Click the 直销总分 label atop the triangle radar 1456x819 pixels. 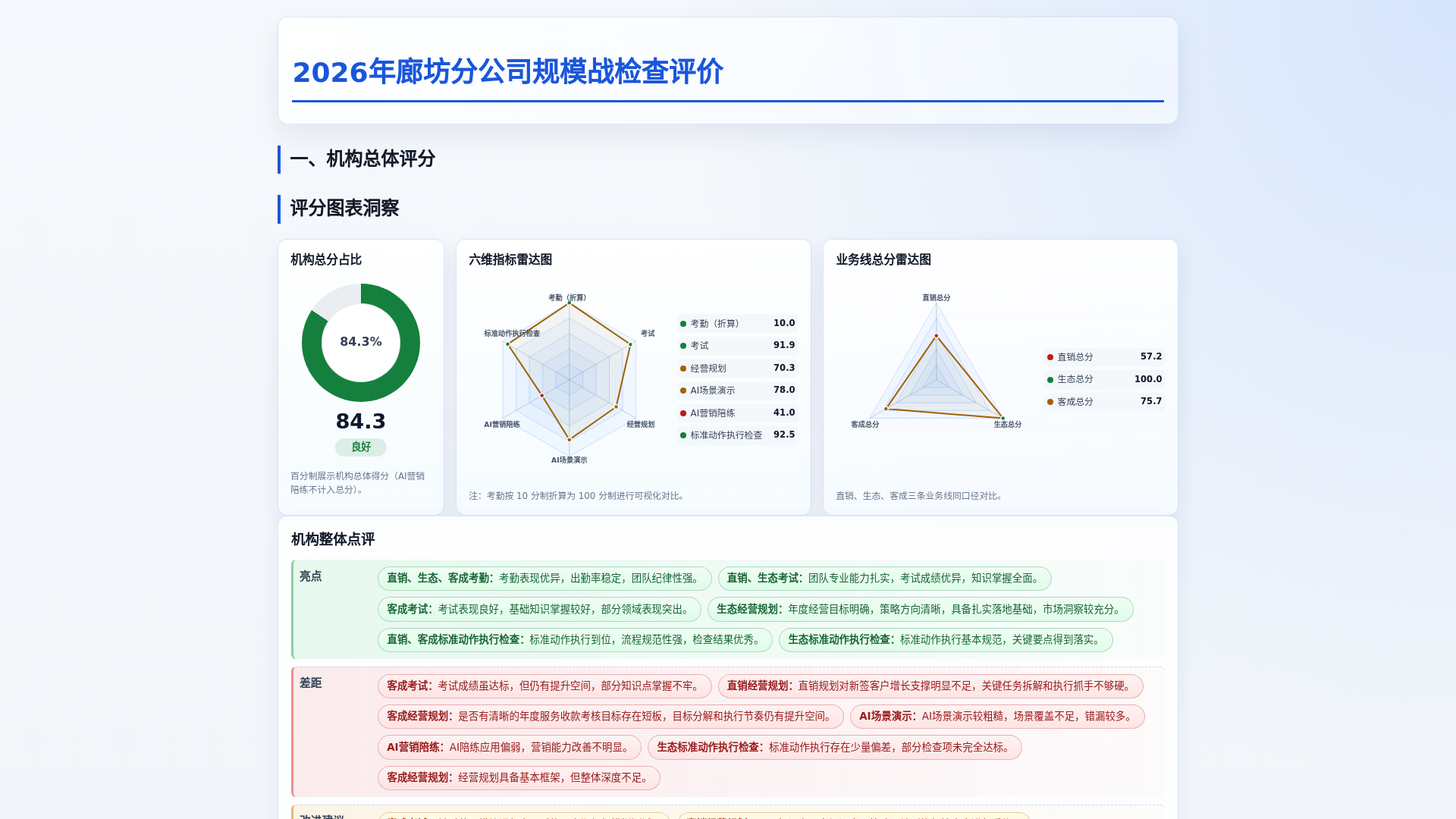click(937, 298)
